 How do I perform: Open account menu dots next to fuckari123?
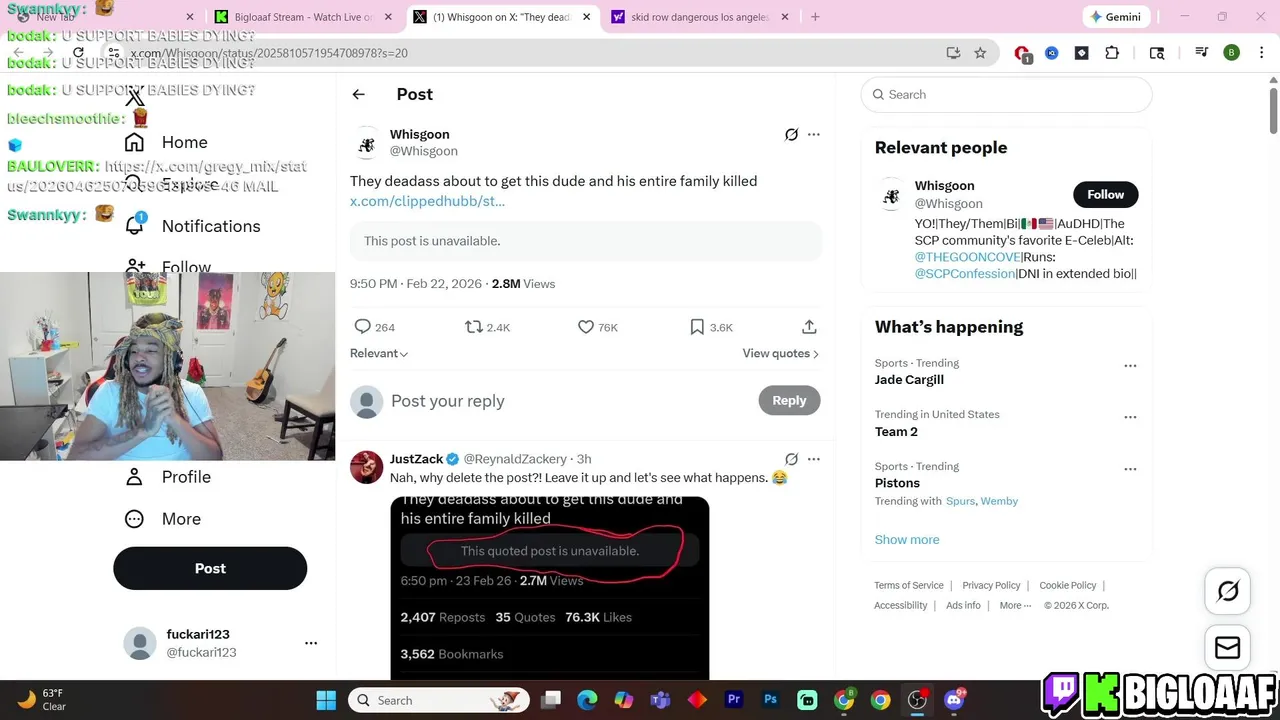(x=311, y=643)
